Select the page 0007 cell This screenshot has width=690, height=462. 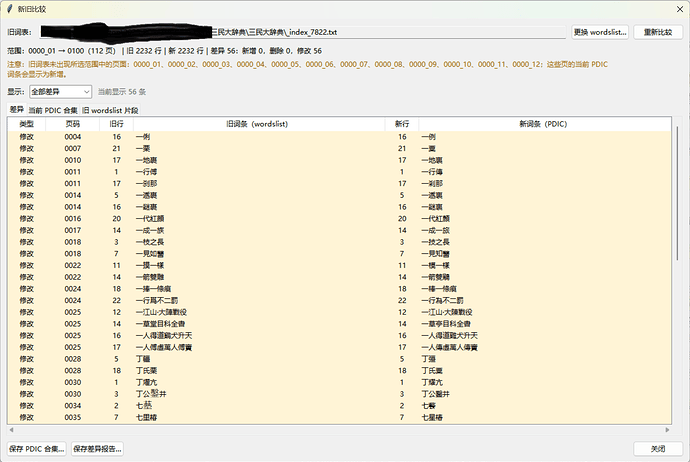click(x=73, y=149)
